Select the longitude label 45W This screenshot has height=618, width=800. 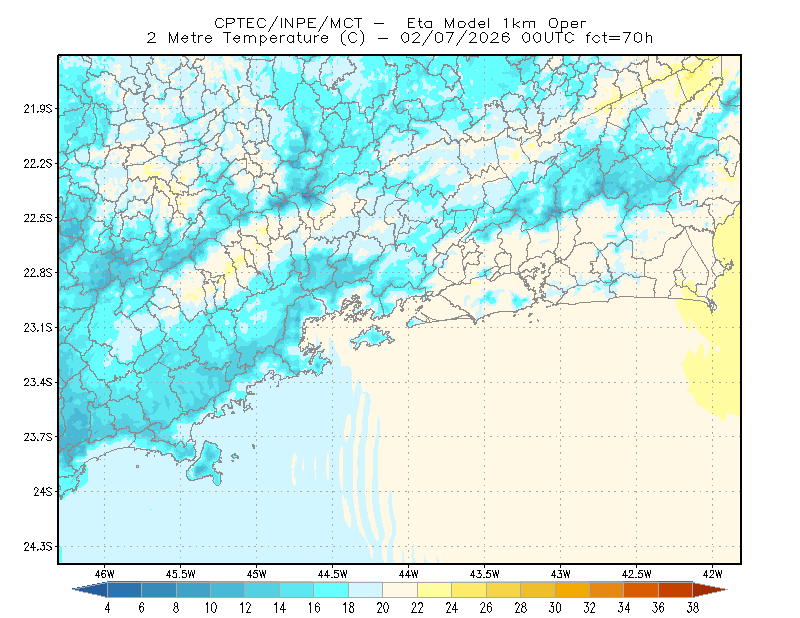[257, 574]
